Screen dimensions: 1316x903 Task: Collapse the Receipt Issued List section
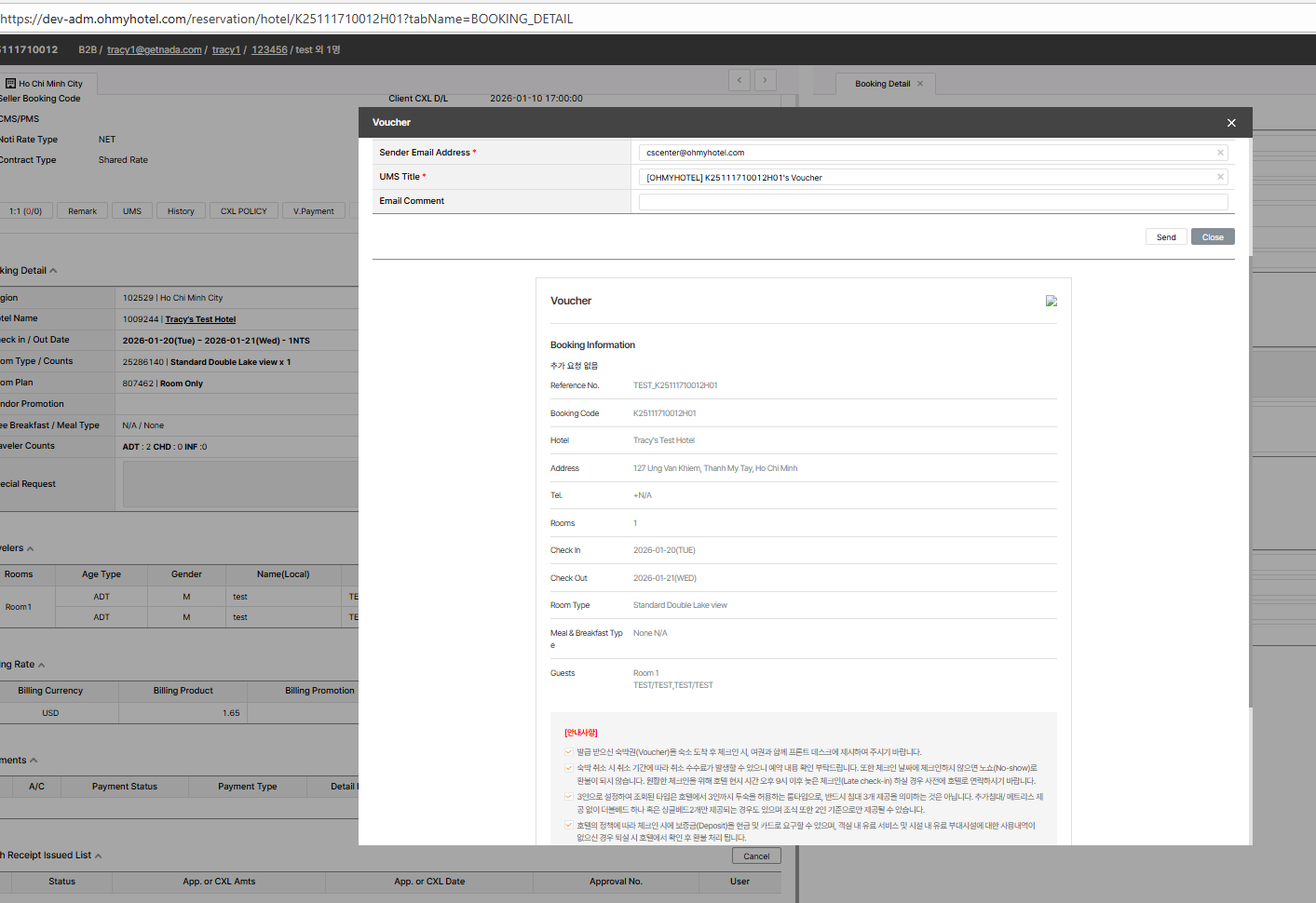tap(98, 856)
